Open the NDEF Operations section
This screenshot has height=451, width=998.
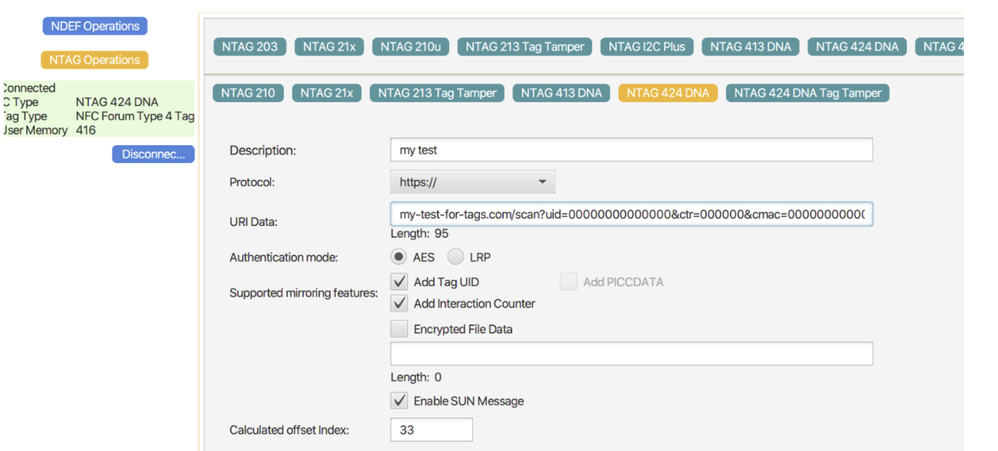(95, 26)
